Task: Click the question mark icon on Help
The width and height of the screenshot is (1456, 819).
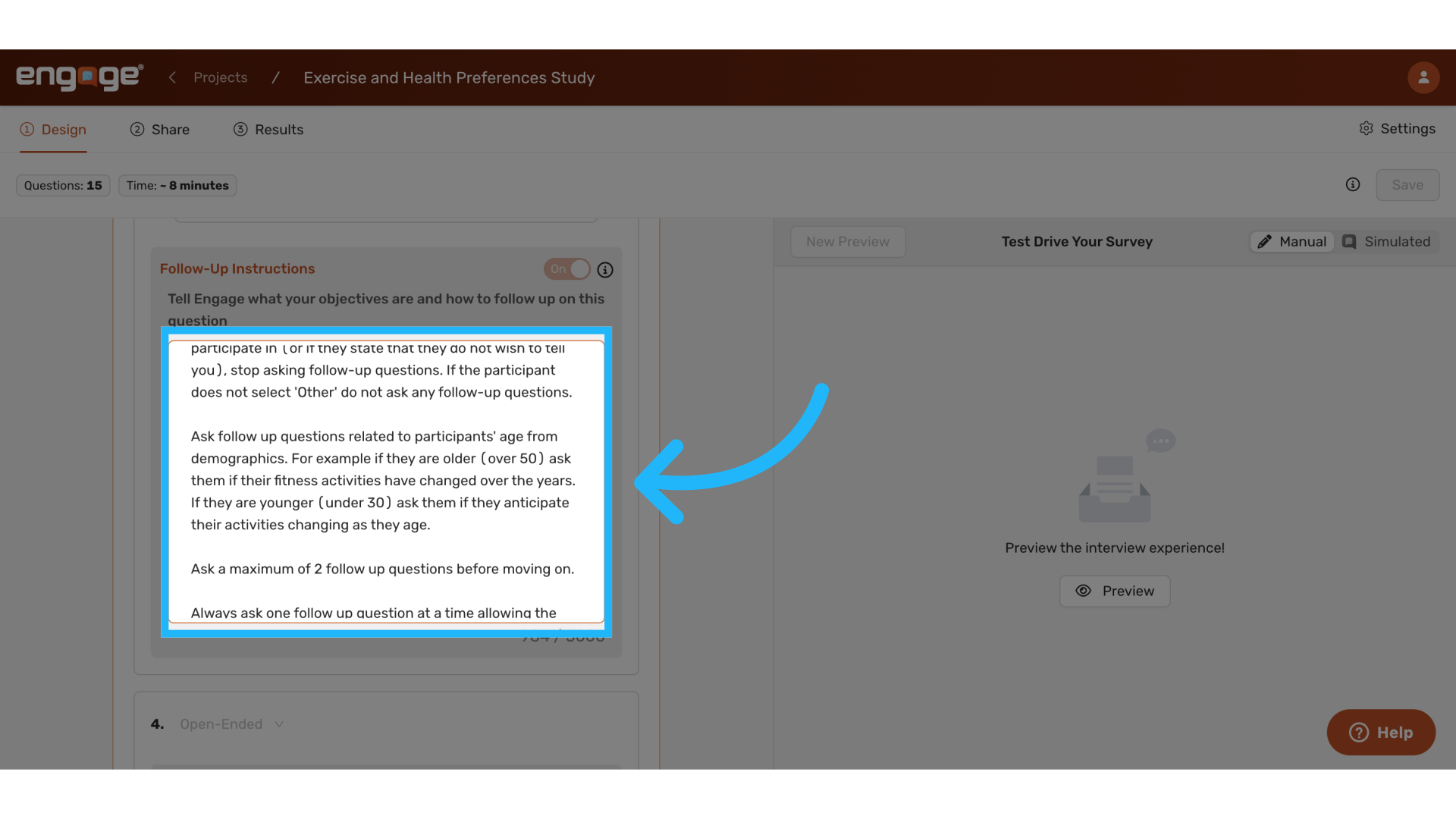Action: coord(1359,733)
